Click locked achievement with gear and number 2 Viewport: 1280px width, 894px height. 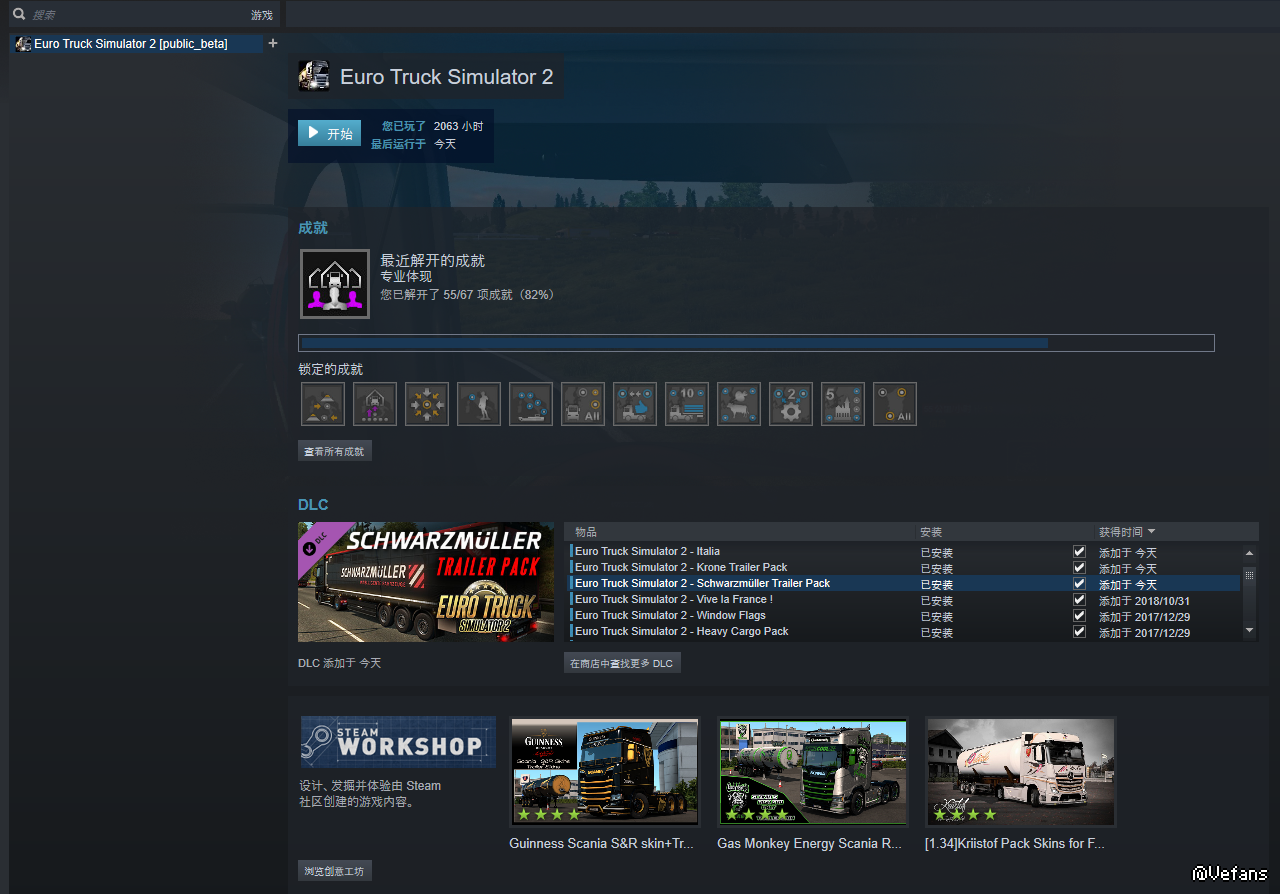pos(791,404)
